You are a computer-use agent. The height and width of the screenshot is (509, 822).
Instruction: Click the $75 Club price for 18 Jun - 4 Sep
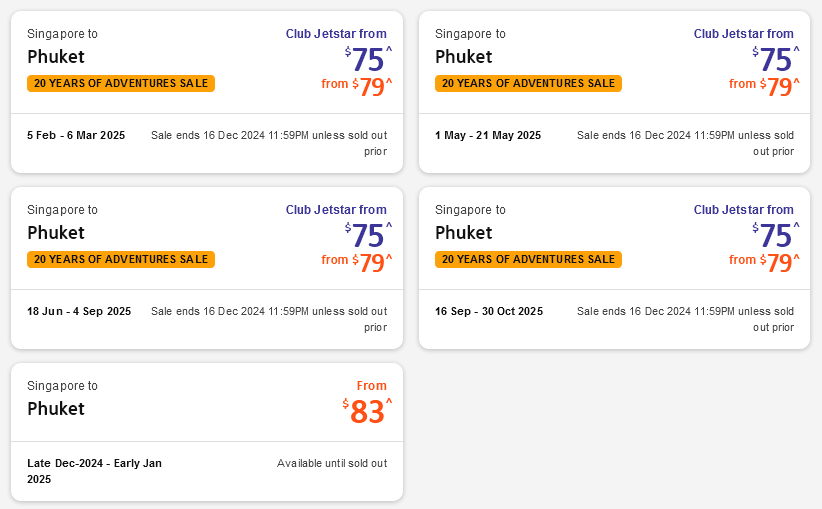367,235
